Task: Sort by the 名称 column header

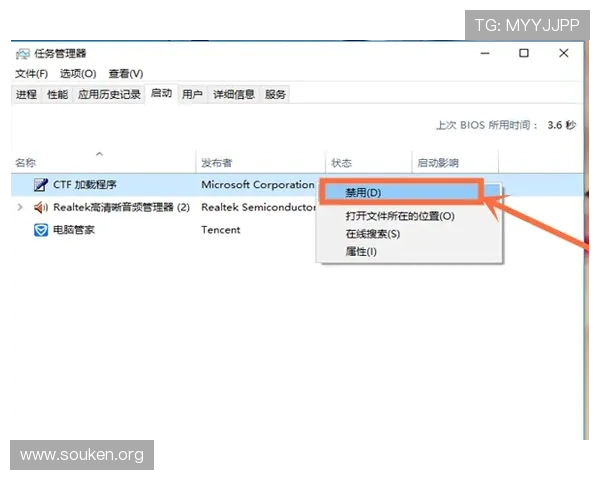Action: coord(103,162)
